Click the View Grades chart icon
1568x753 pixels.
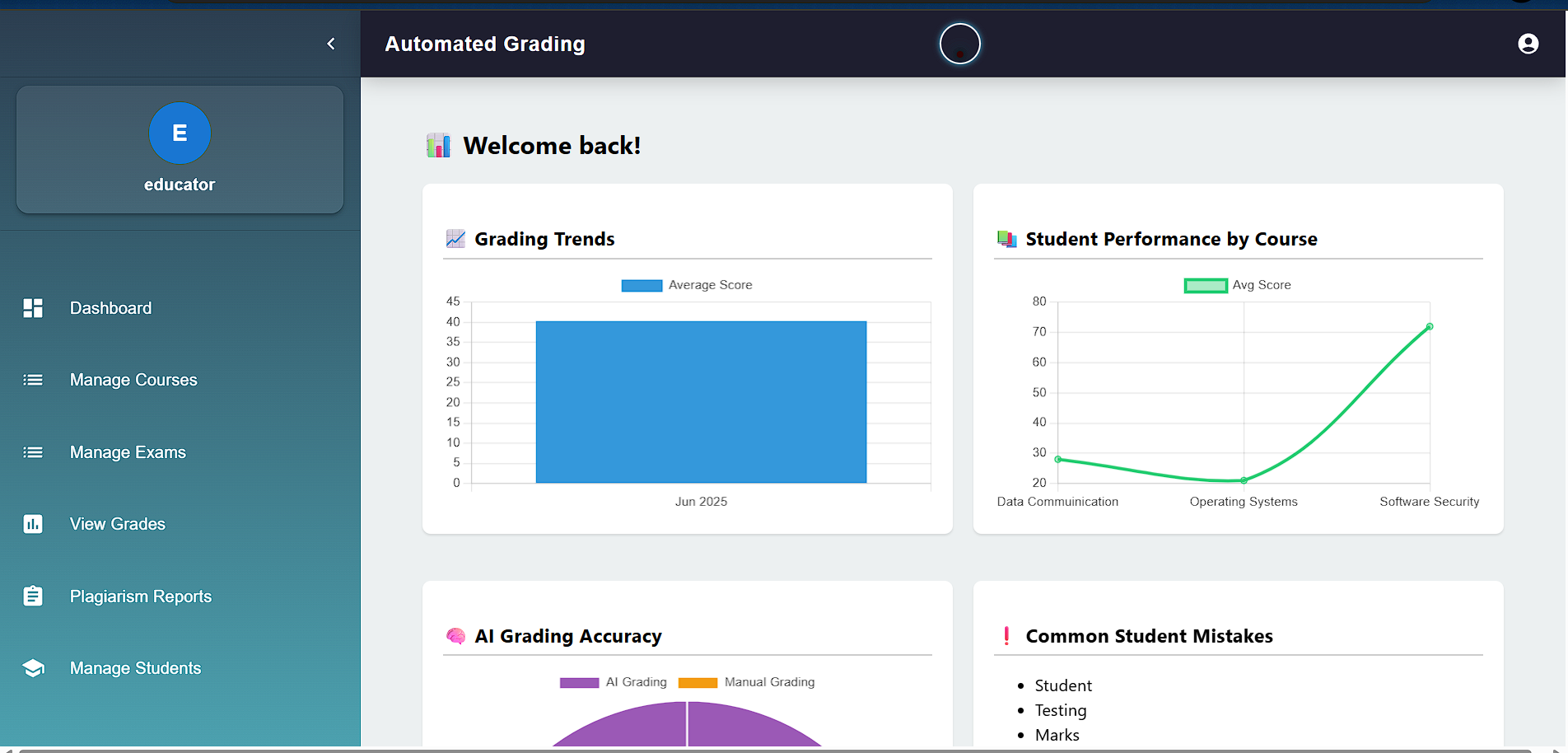(33, 524)
